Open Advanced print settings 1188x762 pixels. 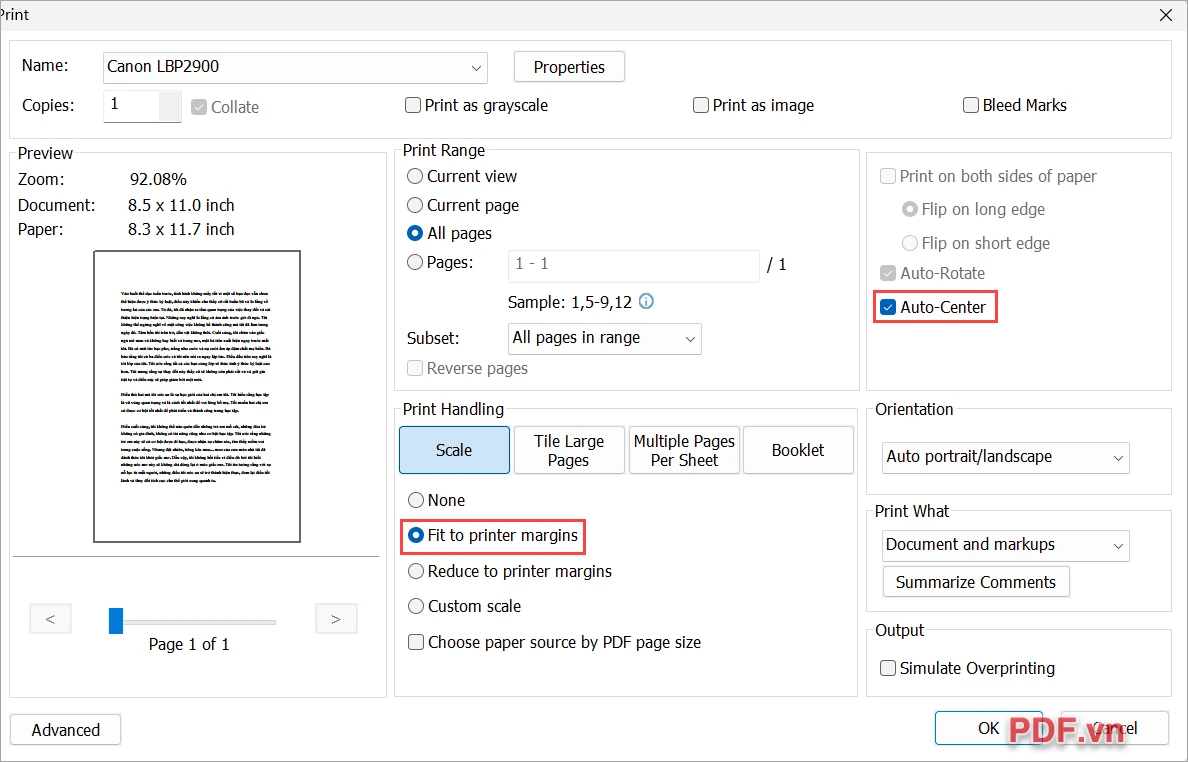66,729
